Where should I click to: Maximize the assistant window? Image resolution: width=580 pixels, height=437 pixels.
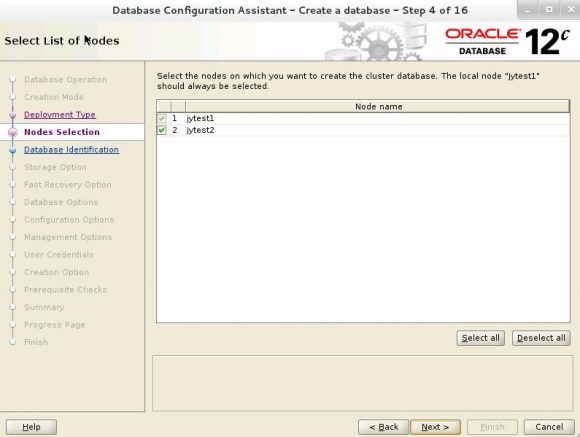point(549,10)
